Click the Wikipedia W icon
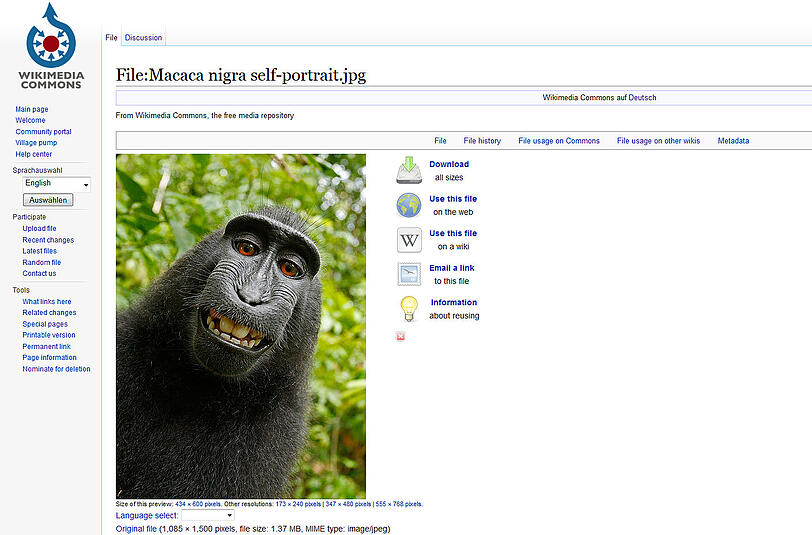The height and width of the screenshot is (535, 812). 409,240
